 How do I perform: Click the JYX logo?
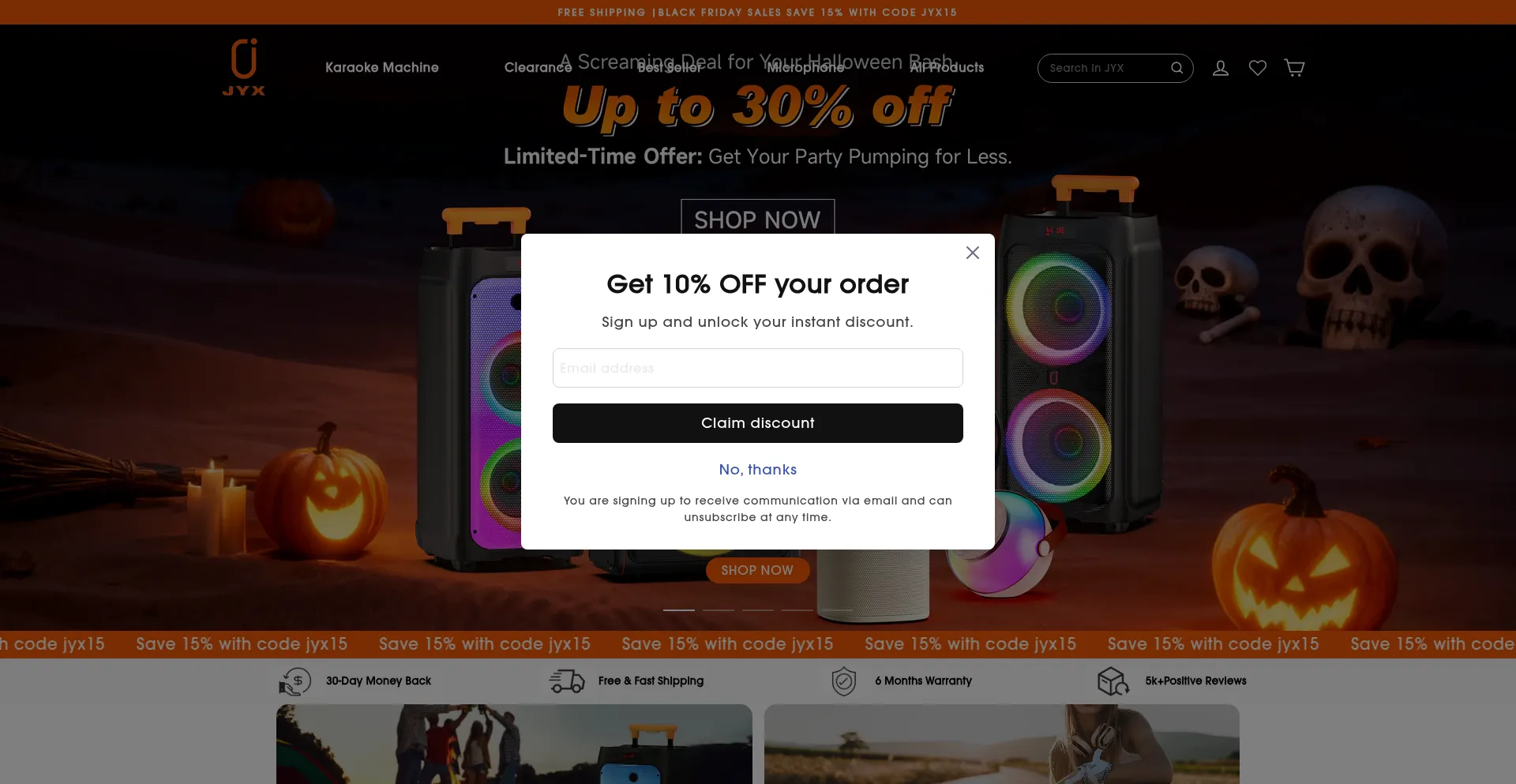coord(243,67)
